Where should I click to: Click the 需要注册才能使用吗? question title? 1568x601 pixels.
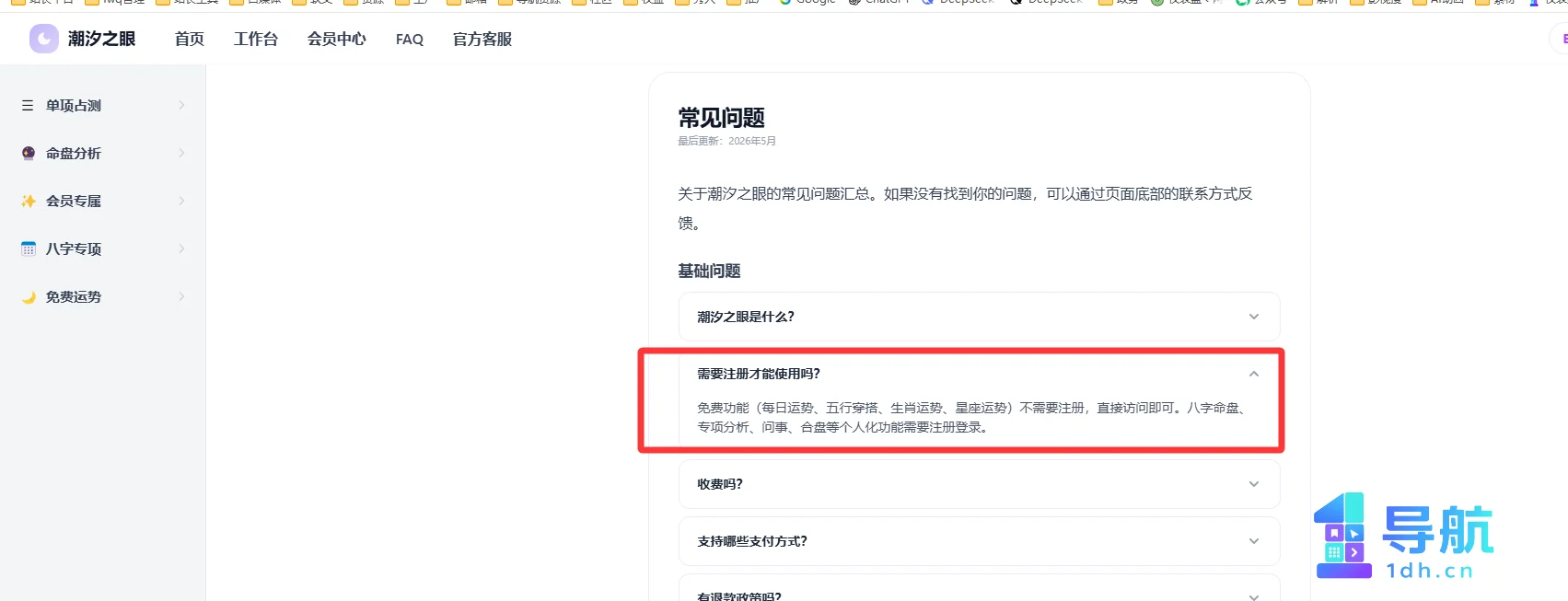759,374
